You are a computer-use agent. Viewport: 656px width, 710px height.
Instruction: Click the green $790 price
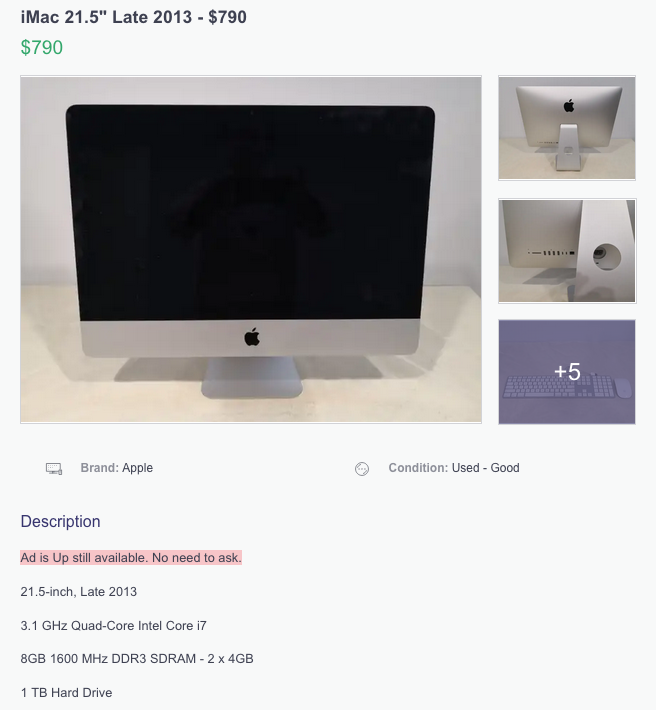(42, 48)
